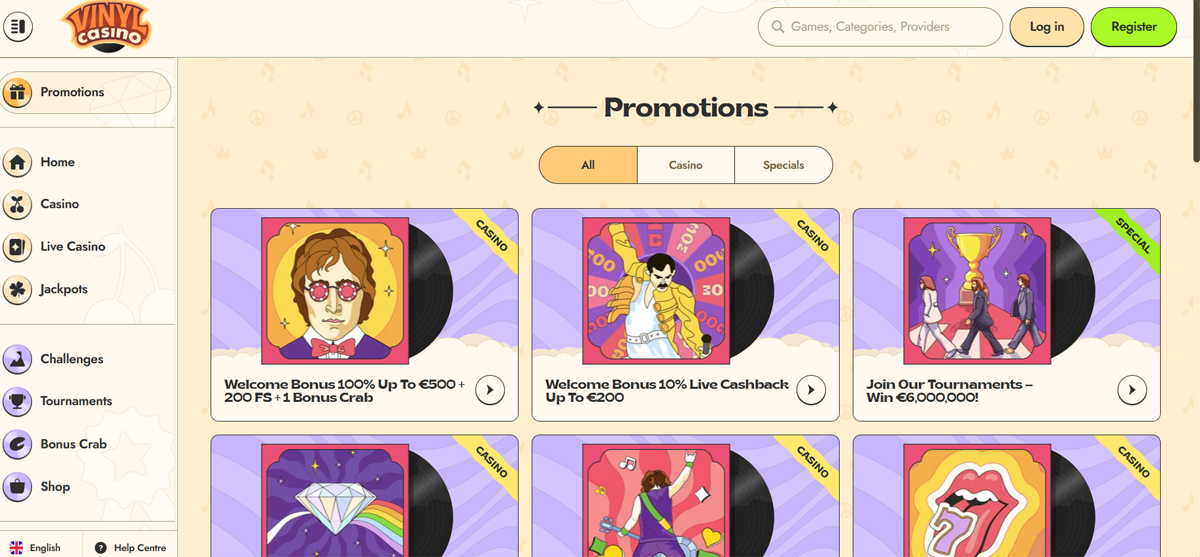The image size is (1200, 557).
Task: Open Promotions gift icon in sidebar
Action: 17,93
